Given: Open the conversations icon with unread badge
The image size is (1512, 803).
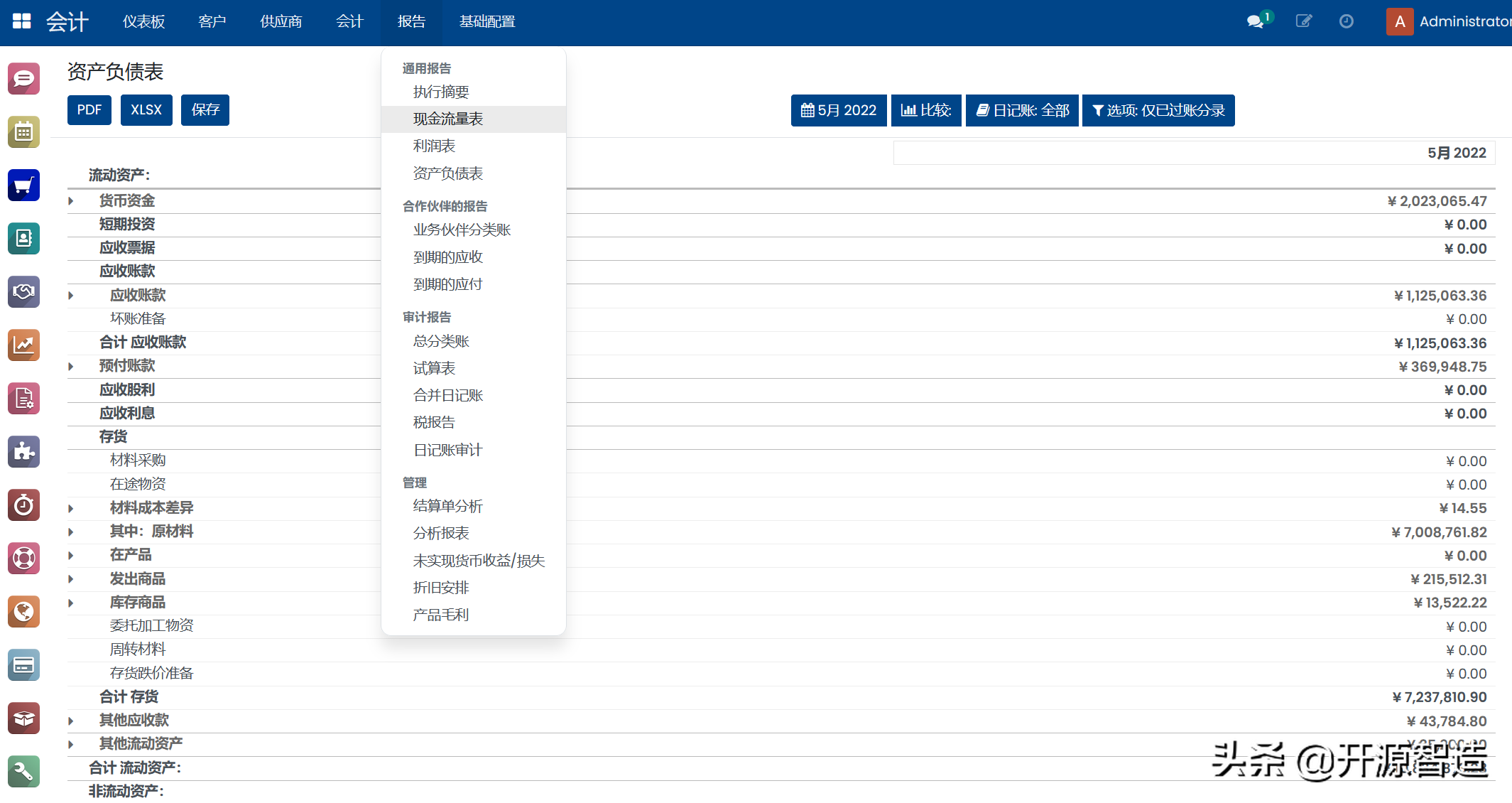Looking at the screenshot, I should [1258, 21].
